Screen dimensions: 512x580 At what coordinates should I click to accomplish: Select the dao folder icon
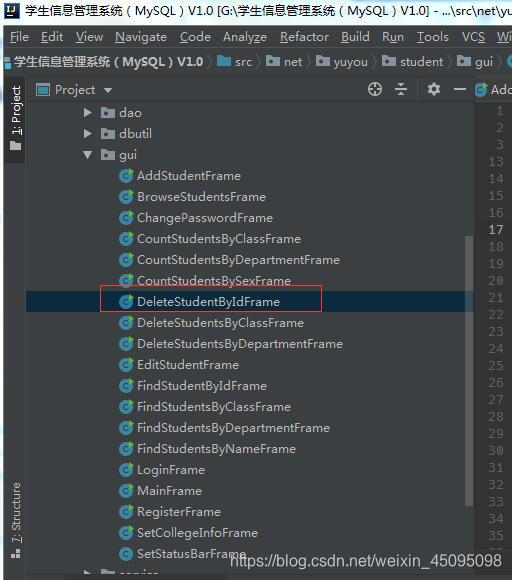tap(108, 112)
